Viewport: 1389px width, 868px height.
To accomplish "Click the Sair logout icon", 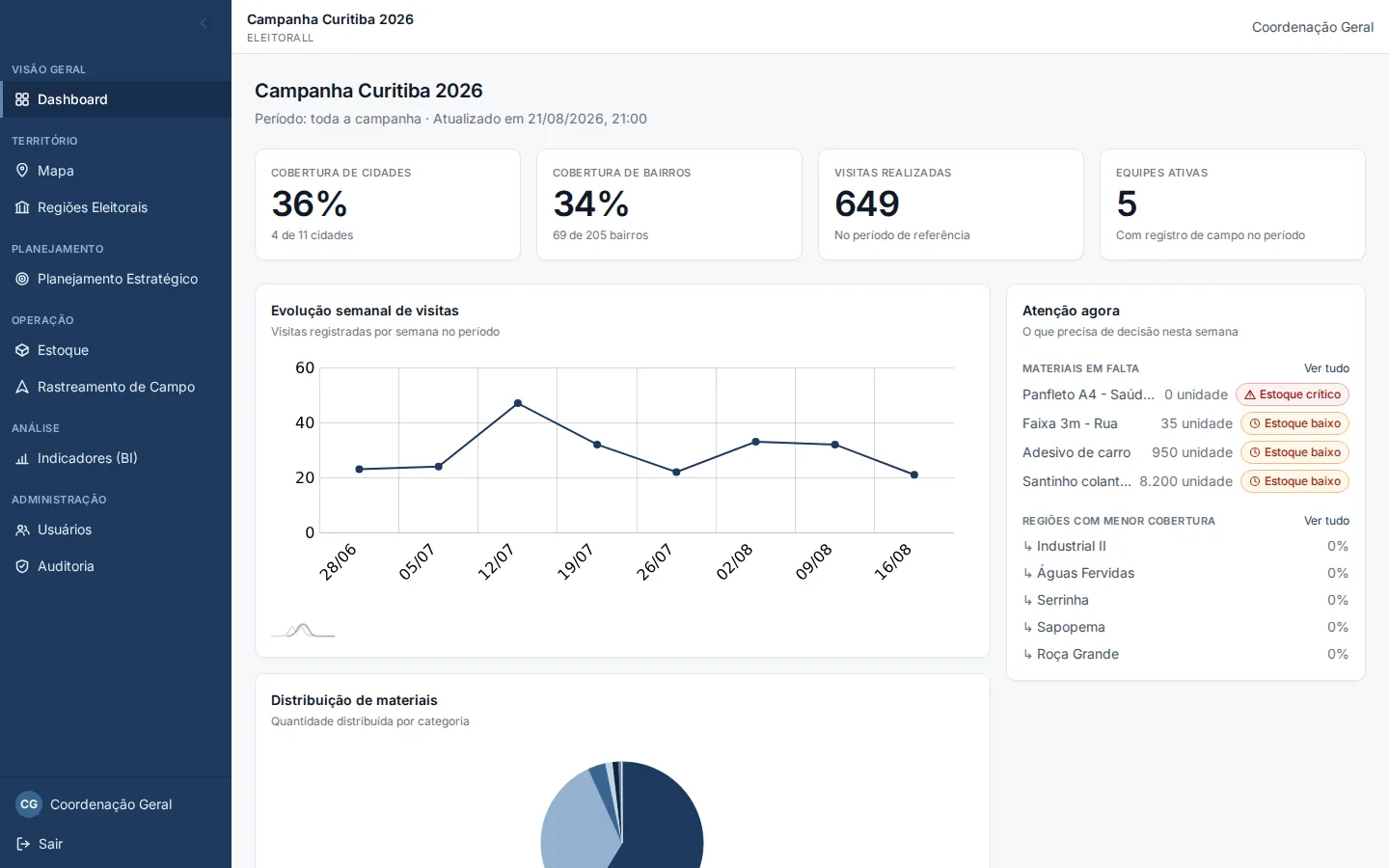I will tap(23, 844).
